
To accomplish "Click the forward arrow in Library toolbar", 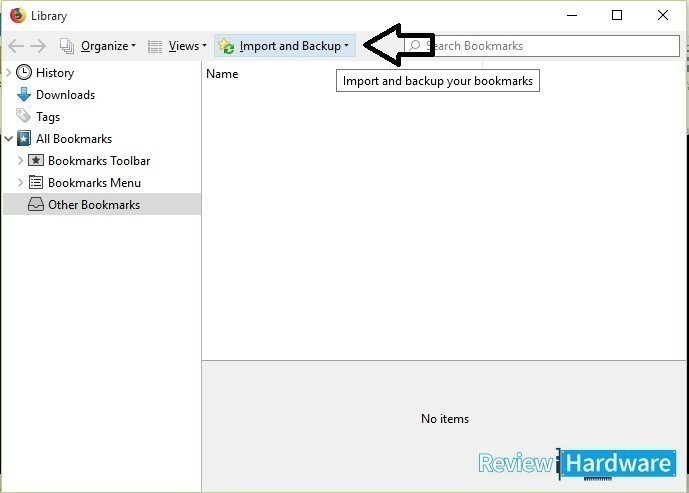I will pos(38,46).
